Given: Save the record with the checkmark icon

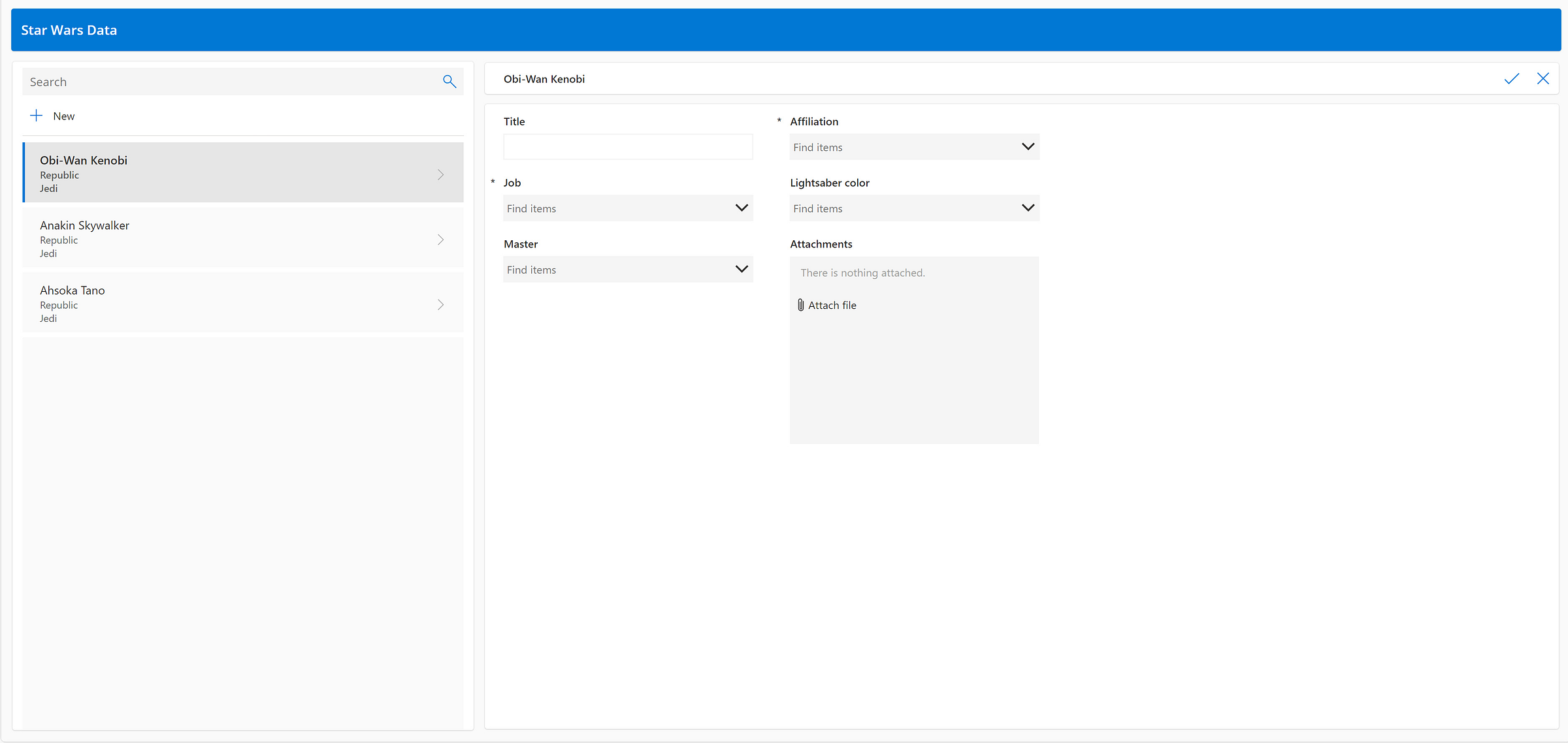Looking at the screenshot, I should point(1511,79).
